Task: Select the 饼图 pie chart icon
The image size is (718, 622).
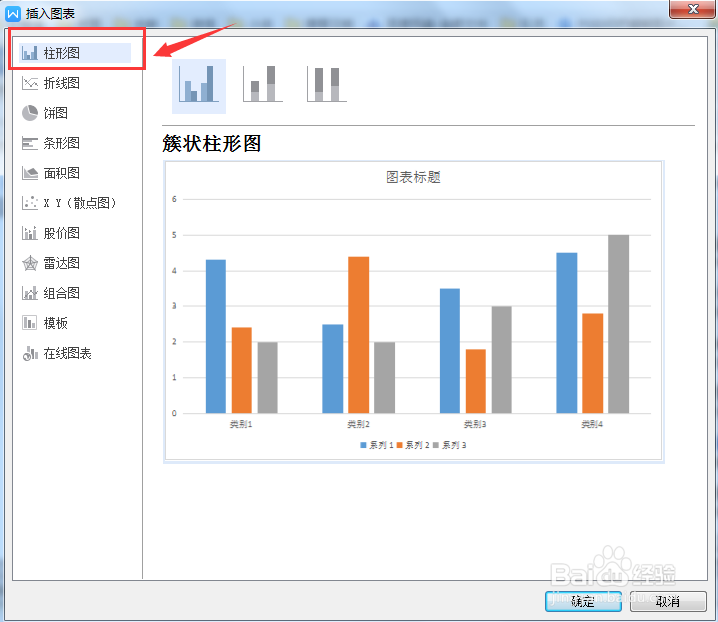Action: (30, 113)
